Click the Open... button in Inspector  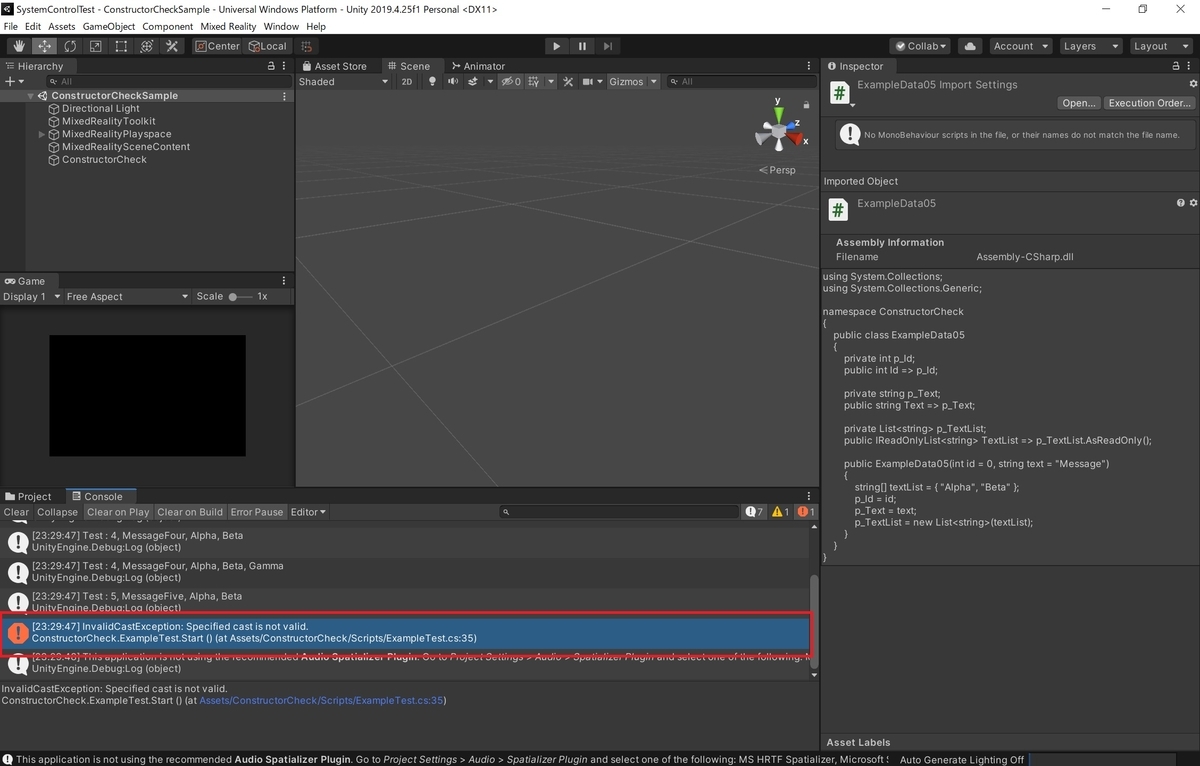pos(1079,103)
